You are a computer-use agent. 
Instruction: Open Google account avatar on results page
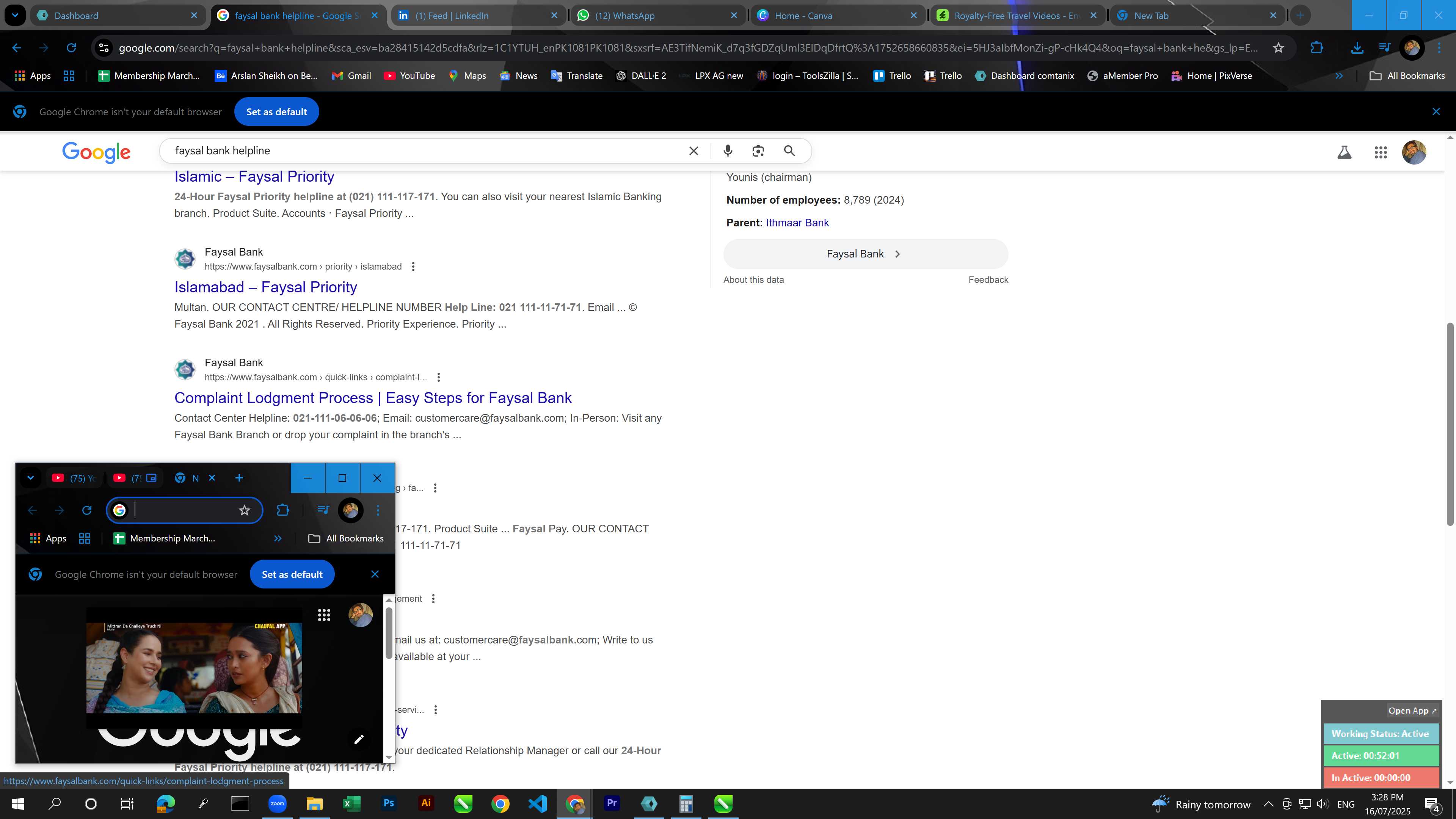coord(1414,152)
